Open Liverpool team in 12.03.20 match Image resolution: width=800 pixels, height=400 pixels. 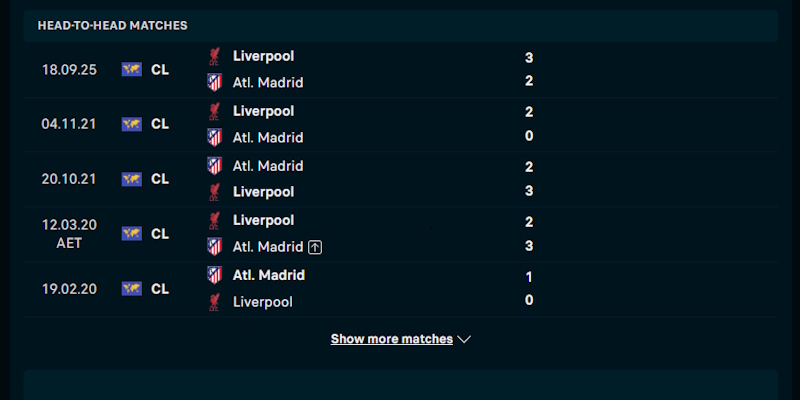click(263, 220)
